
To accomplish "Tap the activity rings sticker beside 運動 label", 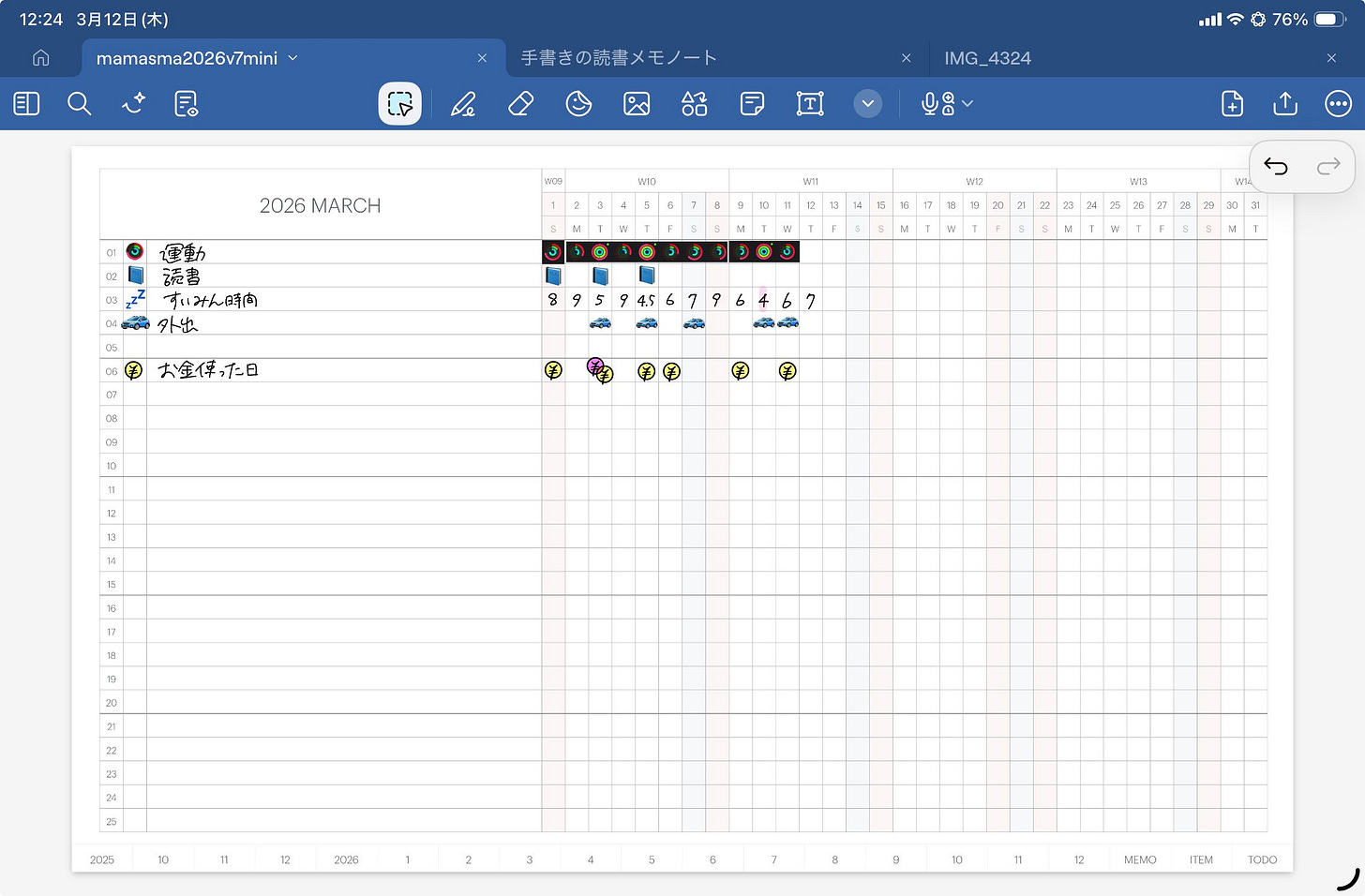I will 135,252.
